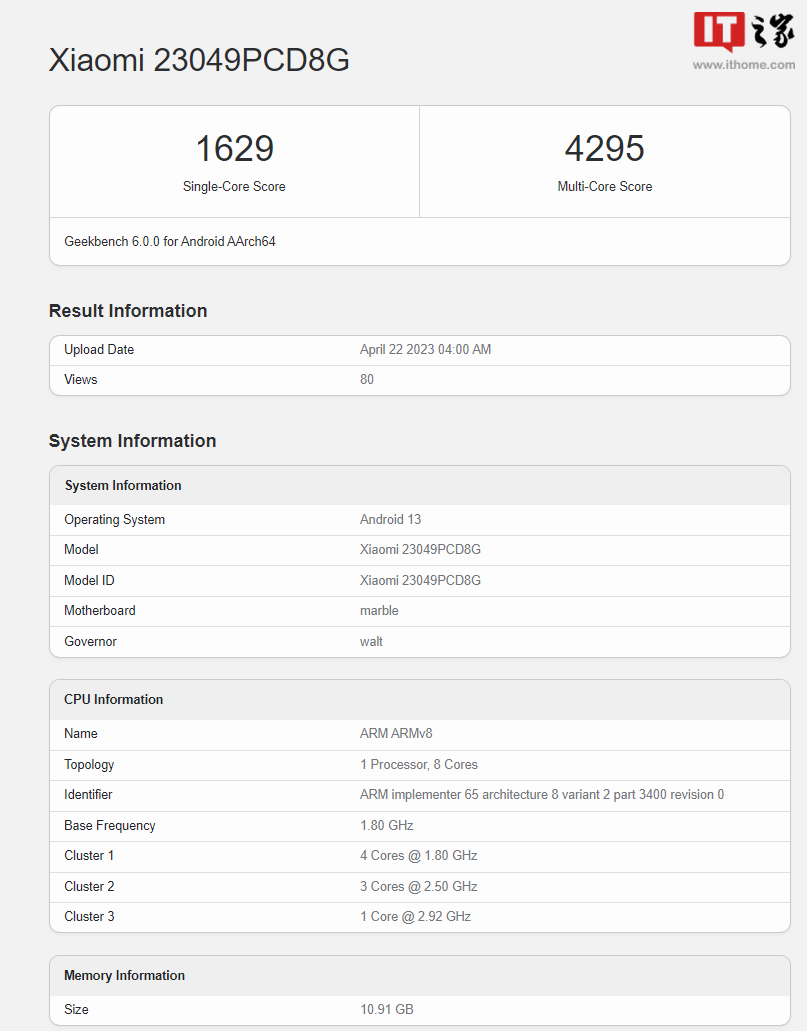Click the Cluster 1 label
Viewport: 807px width, 1031px height.
point(89,856)
